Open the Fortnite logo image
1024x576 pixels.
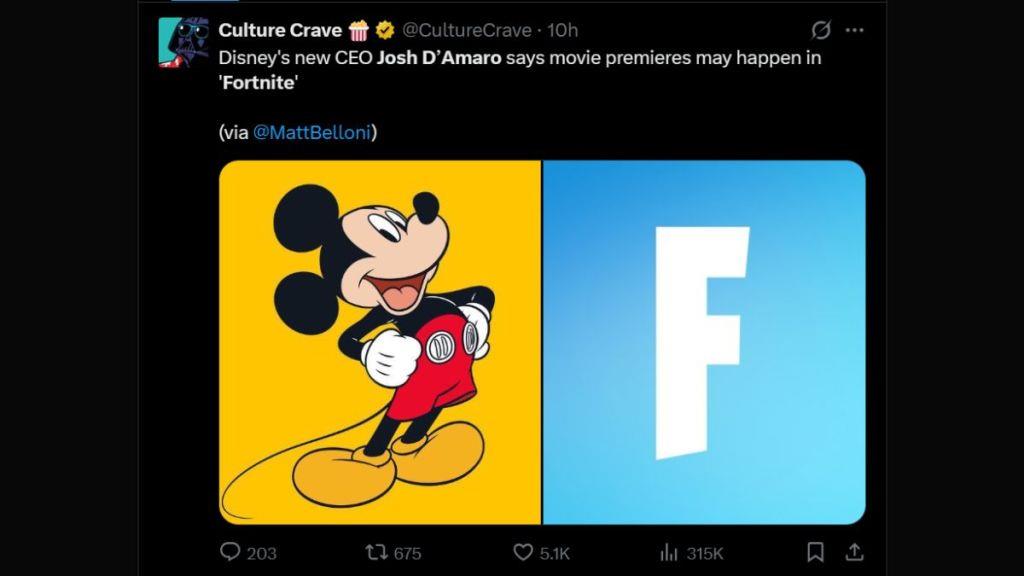click(x=704, y=342)
